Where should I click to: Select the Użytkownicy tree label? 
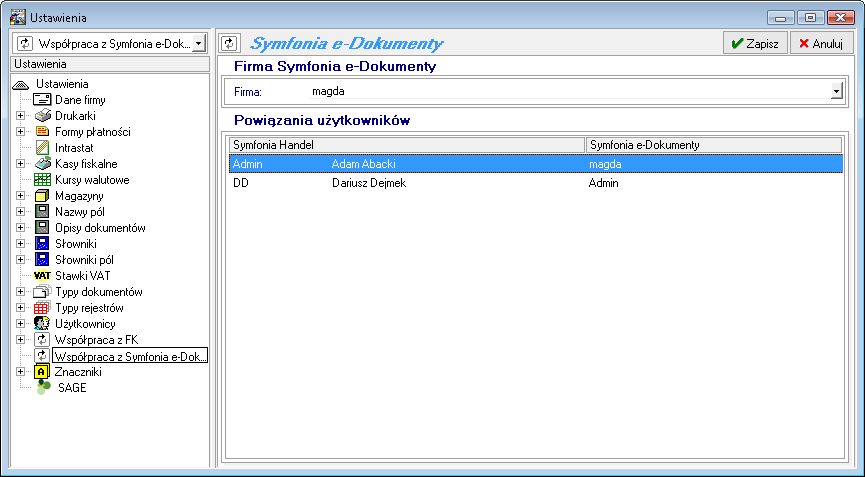pos(85,324)
